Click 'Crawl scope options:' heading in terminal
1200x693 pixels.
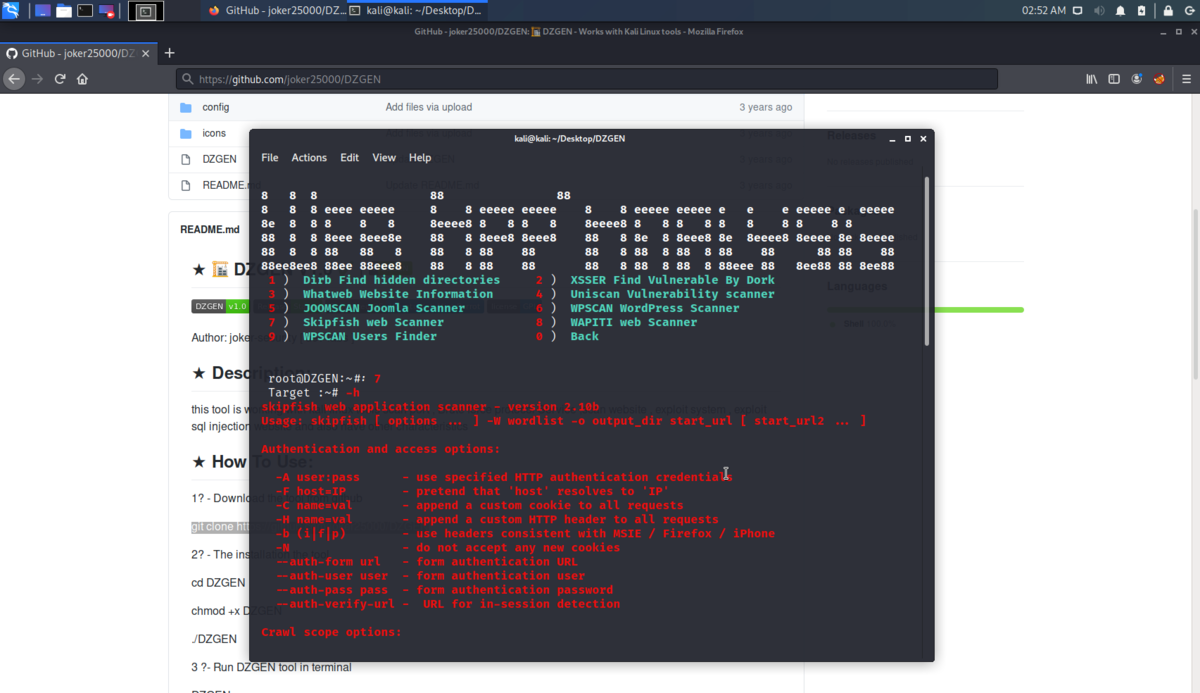tap(331, 632)
